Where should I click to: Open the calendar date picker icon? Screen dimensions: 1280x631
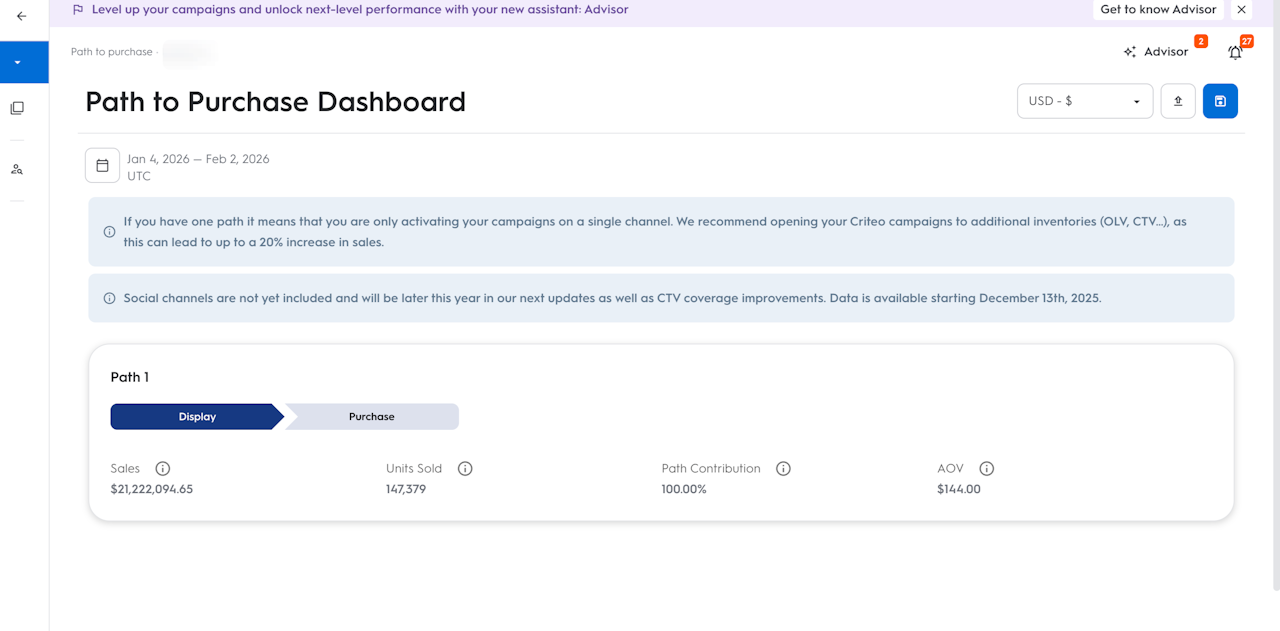click(x=102, y=166)
